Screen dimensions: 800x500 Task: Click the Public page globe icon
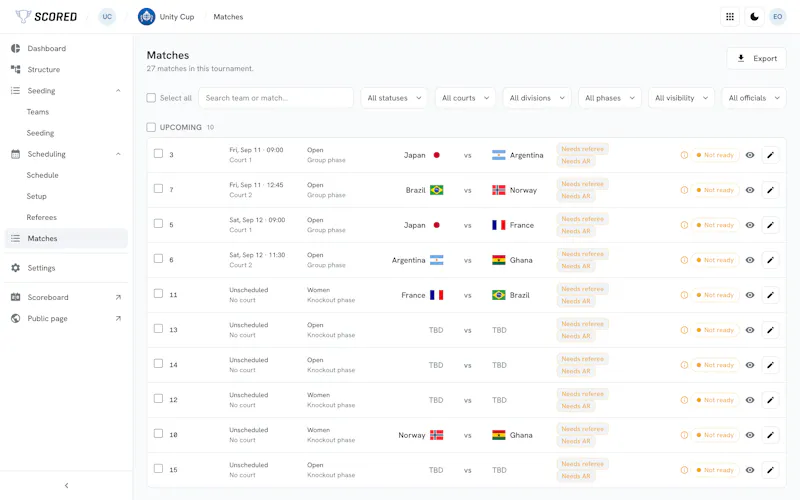click(16, 318)
